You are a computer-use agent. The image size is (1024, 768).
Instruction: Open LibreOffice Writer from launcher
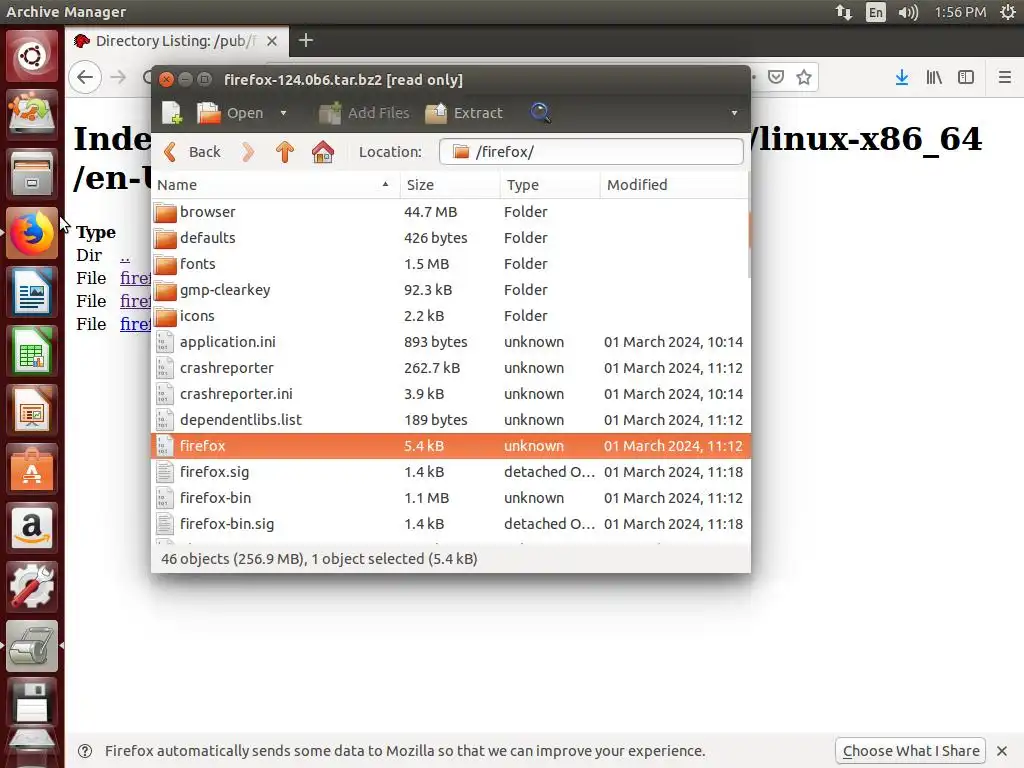click(32, 292)
